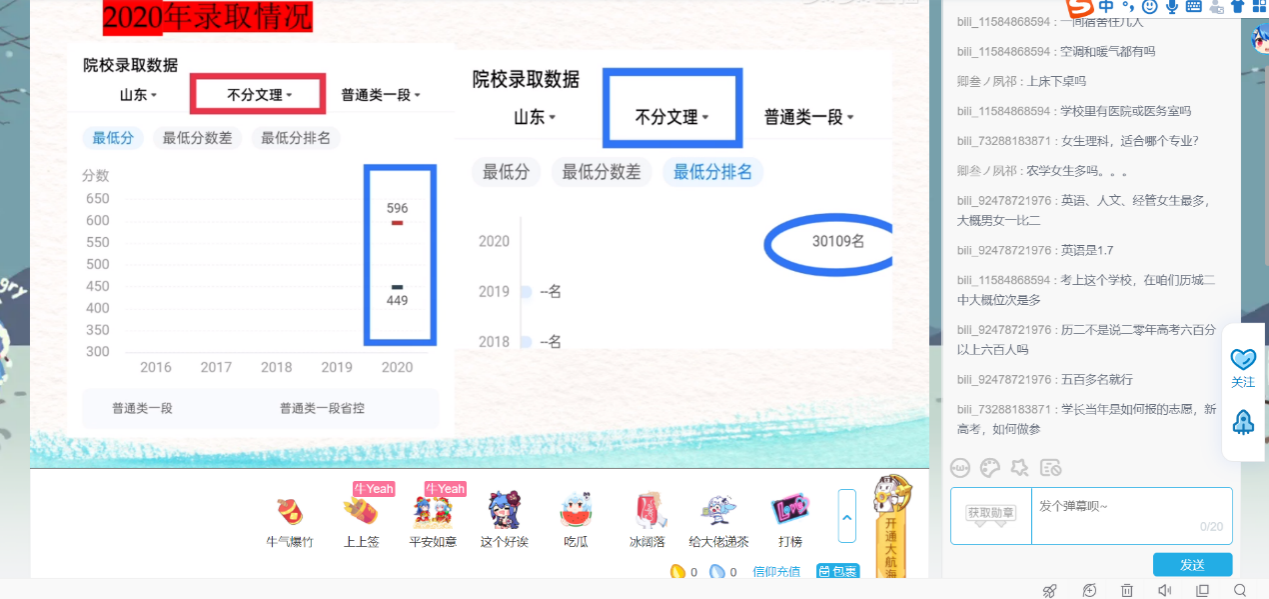Toggle 关注 follow heart button
1269x599 pixels.
(x=1243, y=368)
